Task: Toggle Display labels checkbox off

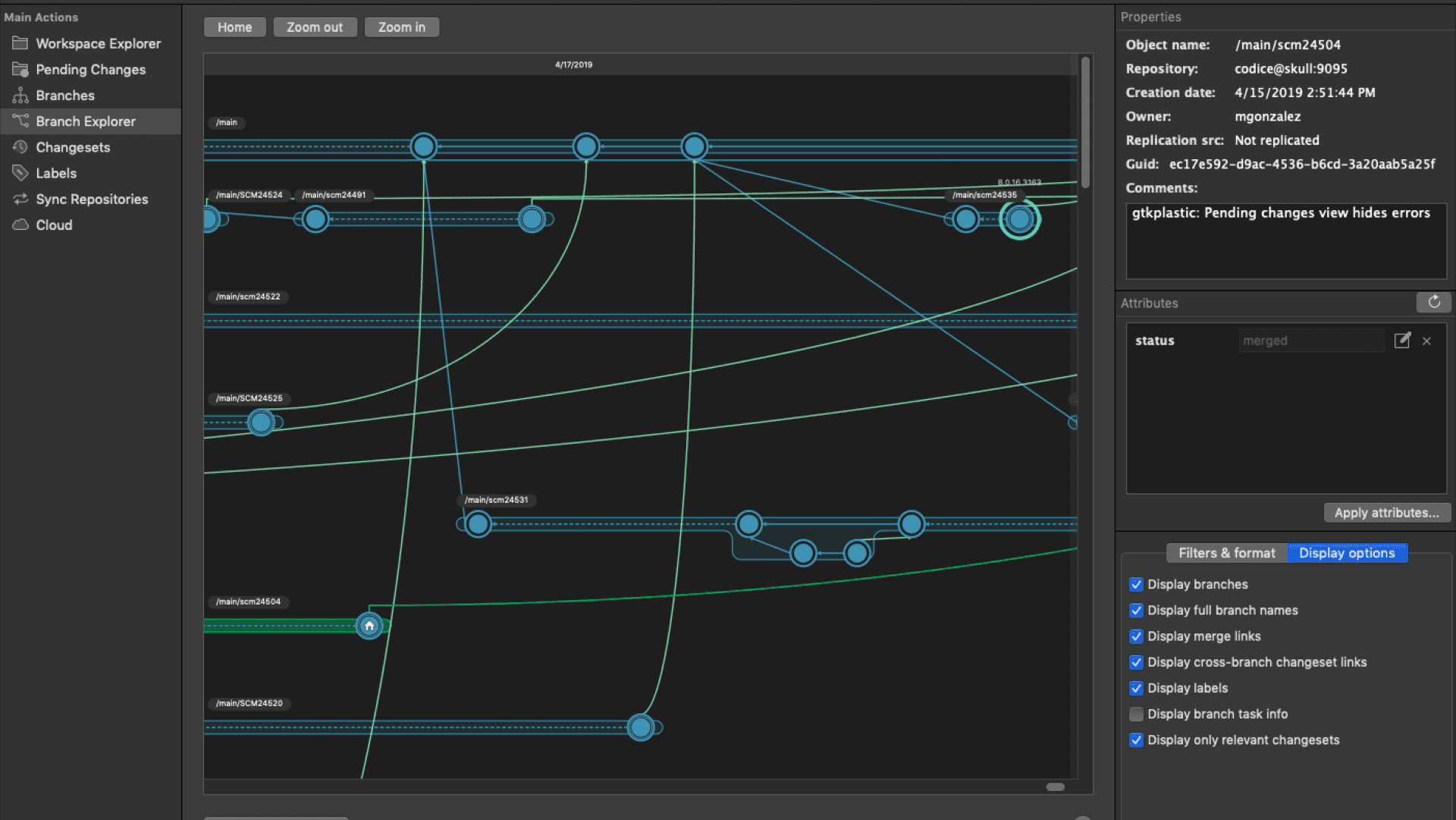Action: pos(1135,688)
